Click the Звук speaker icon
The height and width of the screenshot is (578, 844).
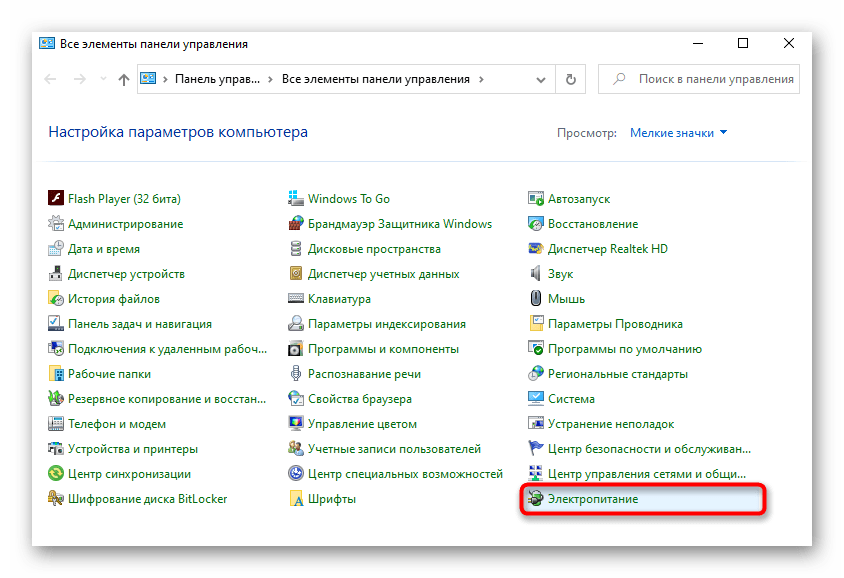click(537, 274)
